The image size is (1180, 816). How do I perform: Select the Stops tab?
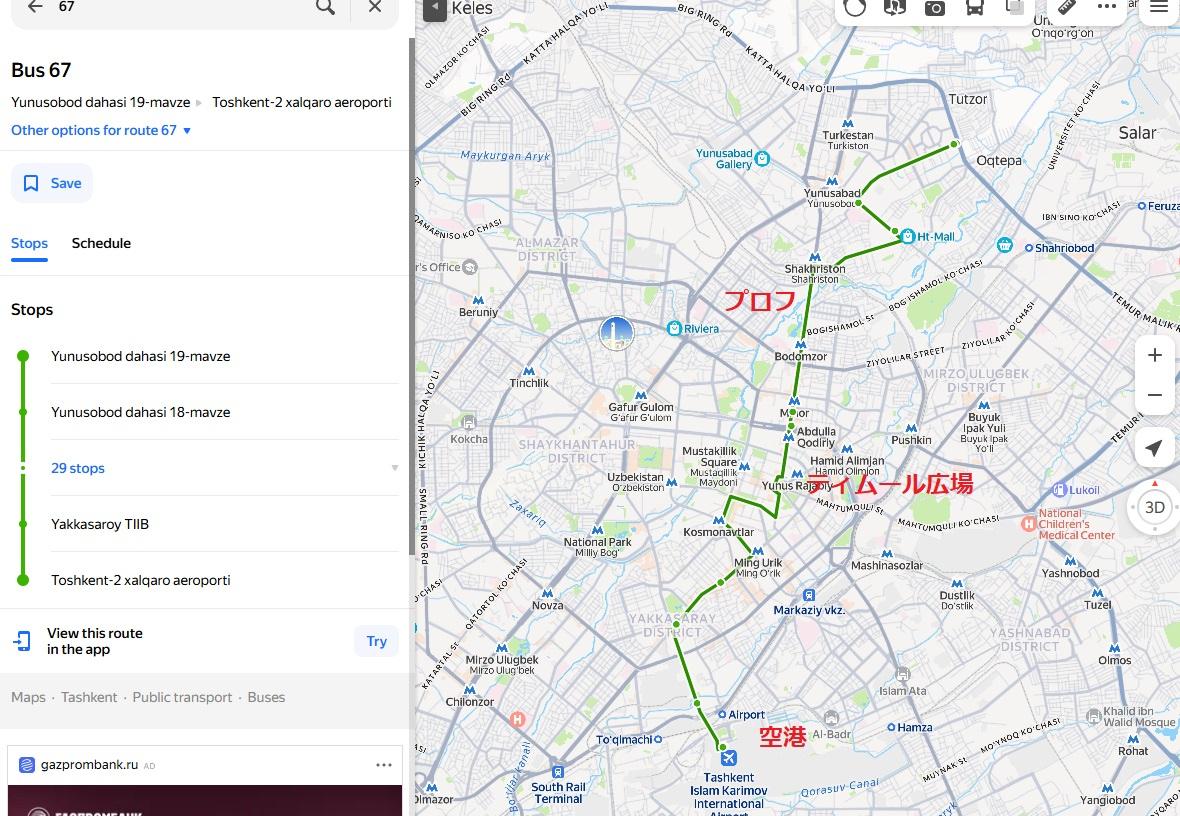(x=29, y=243)
